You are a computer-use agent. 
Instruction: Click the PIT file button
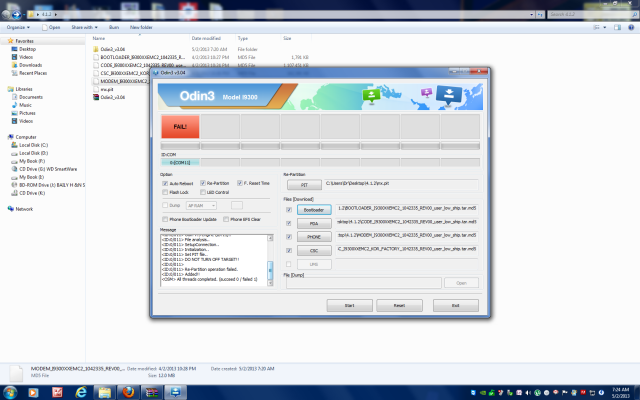303,184
